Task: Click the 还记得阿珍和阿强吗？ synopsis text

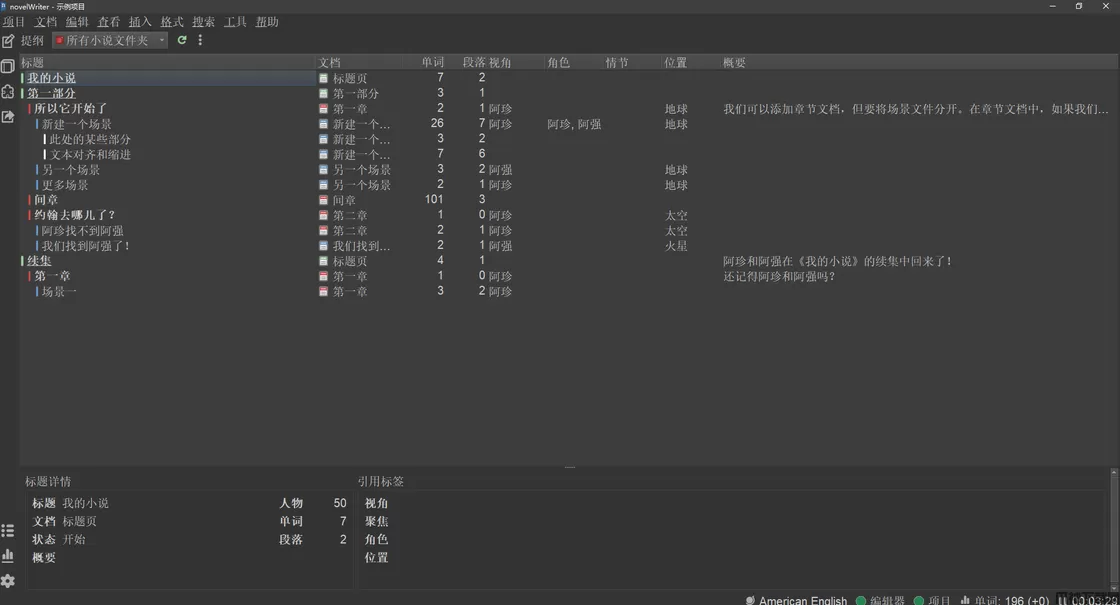Action: click(x=779, y=276)
